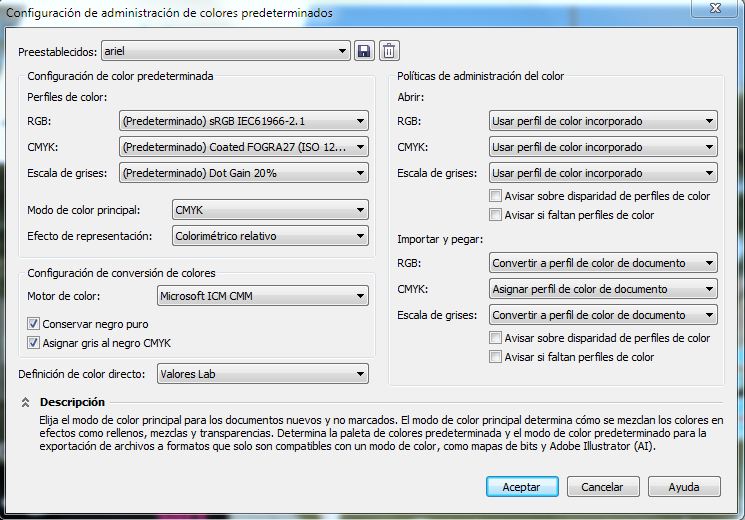745x520 pixels.
Task: Uncheck Asignar gris al negro CMYK
Action: pyautogui.click(x=34, y=343)
